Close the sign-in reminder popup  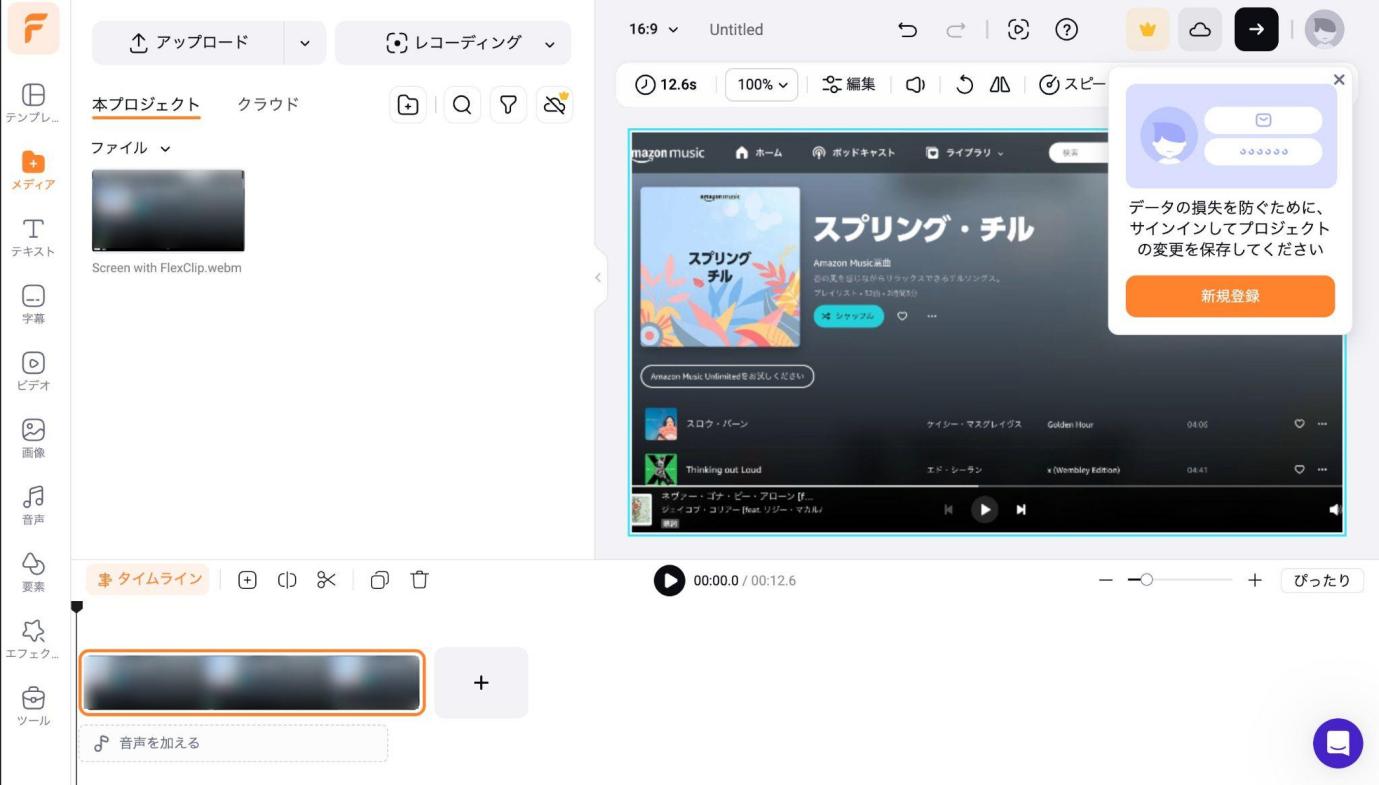point(1339,80)
